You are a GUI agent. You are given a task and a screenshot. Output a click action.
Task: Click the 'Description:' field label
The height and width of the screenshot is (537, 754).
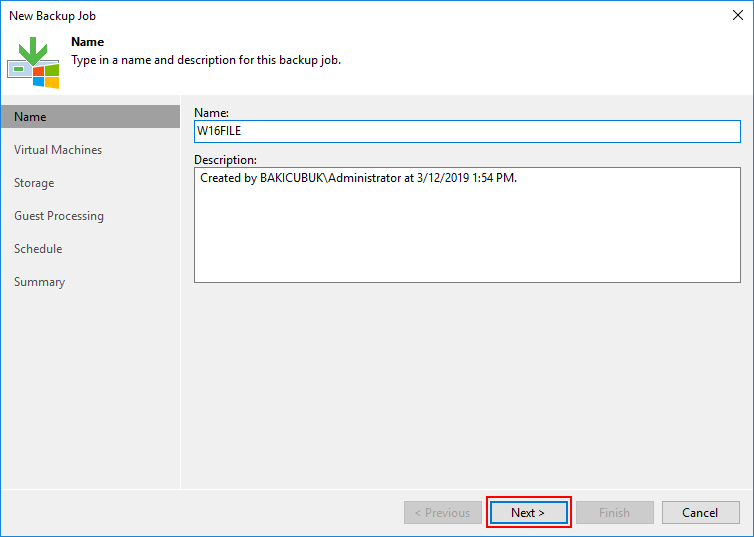[225, 160]
